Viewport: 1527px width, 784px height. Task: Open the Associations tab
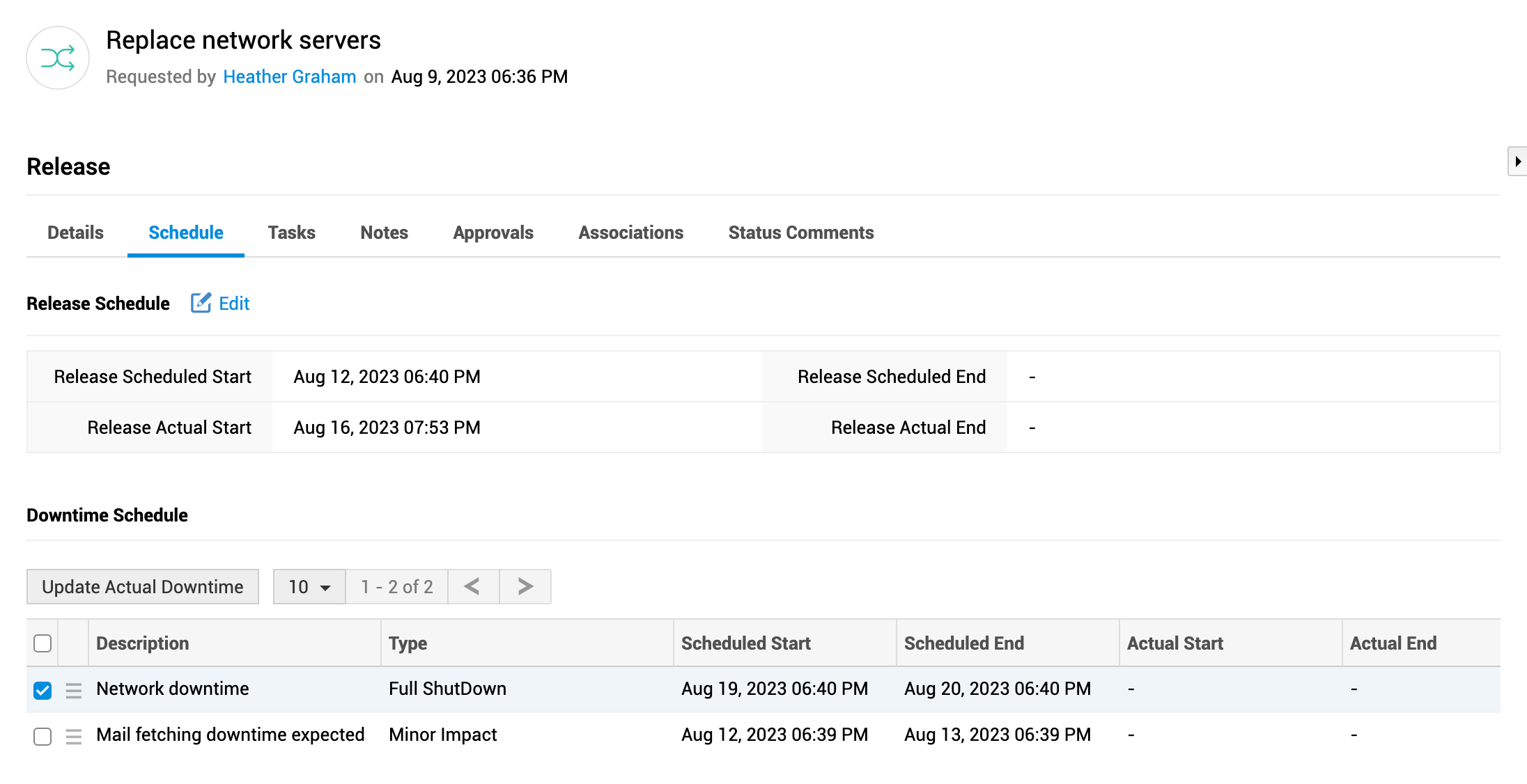[631, 233]
